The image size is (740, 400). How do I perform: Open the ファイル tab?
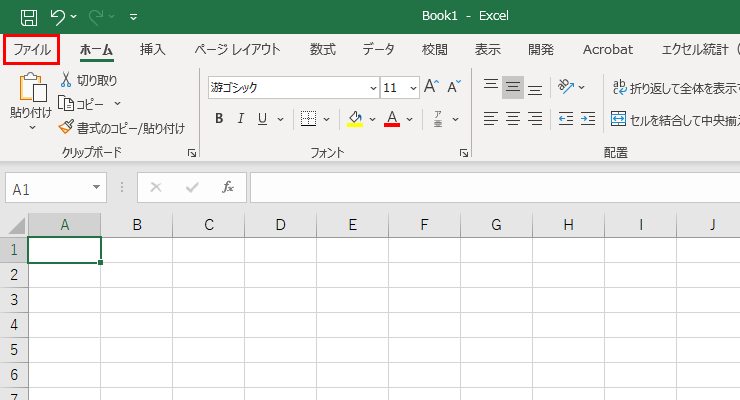coord(32,50)
